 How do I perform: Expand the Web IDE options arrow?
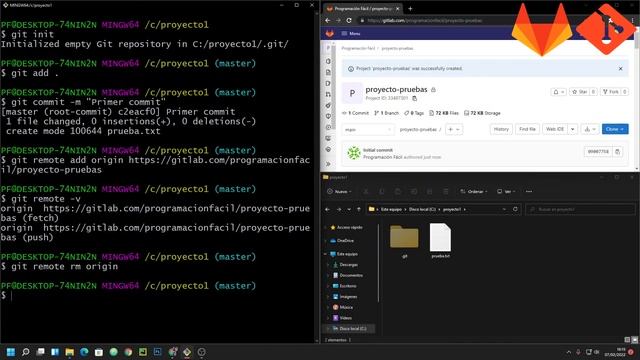click(x=573, y=129)
